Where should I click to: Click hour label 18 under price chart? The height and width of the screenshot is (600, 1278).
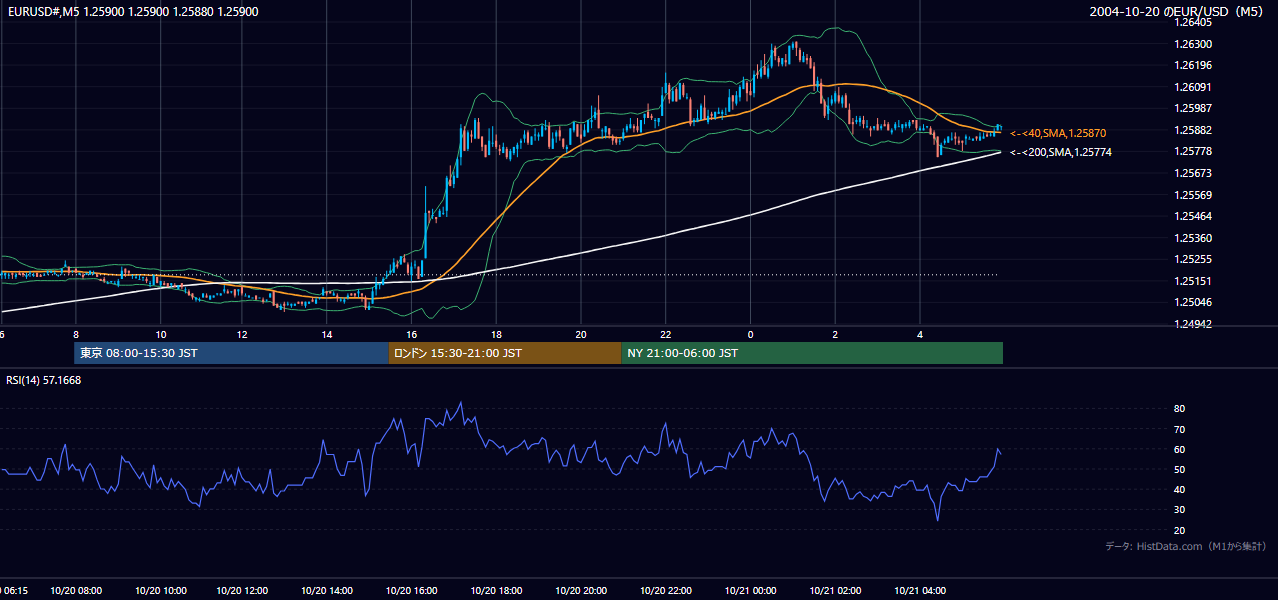(x=496, y=334)
